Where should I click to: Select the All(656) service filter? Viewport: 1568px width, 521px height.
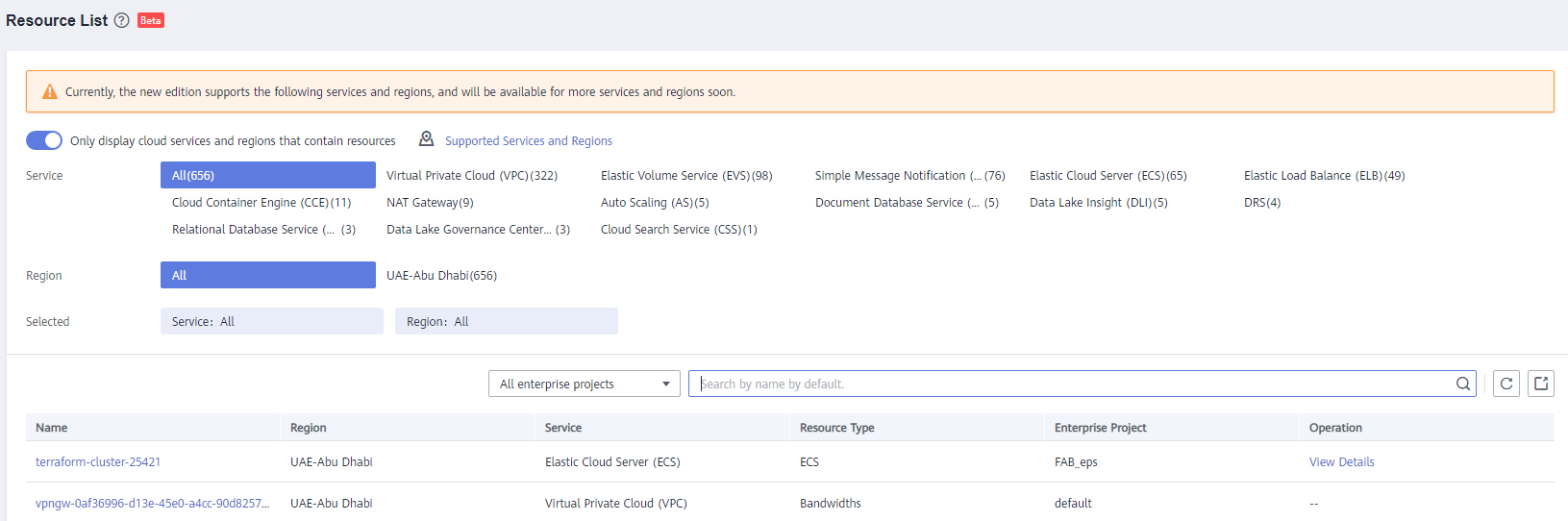pyautogui.click(x=268, y=175)
